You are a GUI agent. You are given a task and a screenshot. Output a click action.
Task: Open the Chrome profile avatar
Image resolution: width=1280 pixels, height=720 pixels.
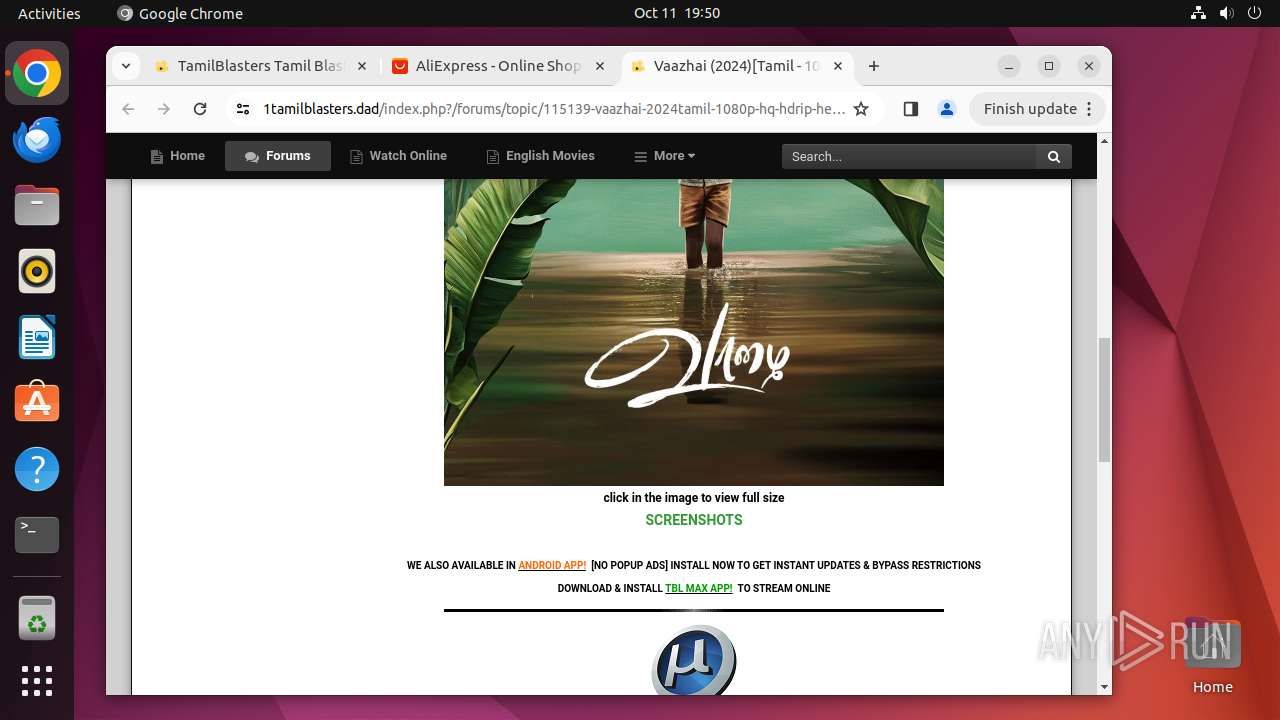point(947,109)
